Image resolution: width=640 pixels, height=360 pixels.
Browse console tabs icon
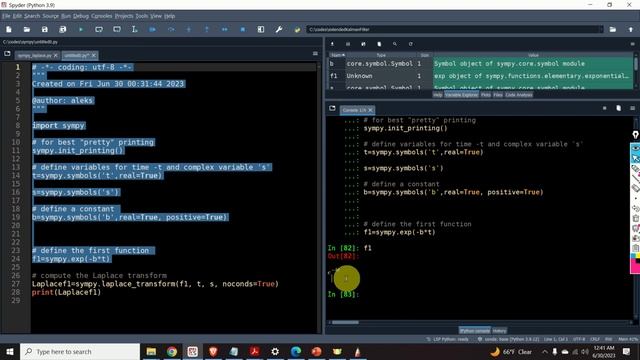pos(332,108)
